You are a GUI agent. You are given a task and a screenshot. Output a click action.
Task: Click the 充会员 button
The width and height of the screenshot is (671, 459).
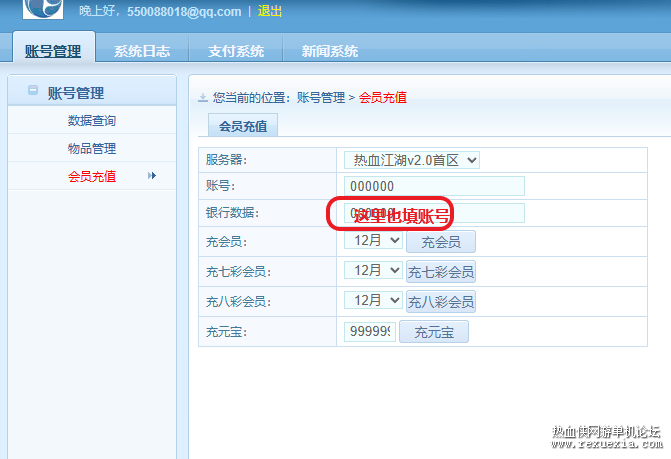(441, 242)
